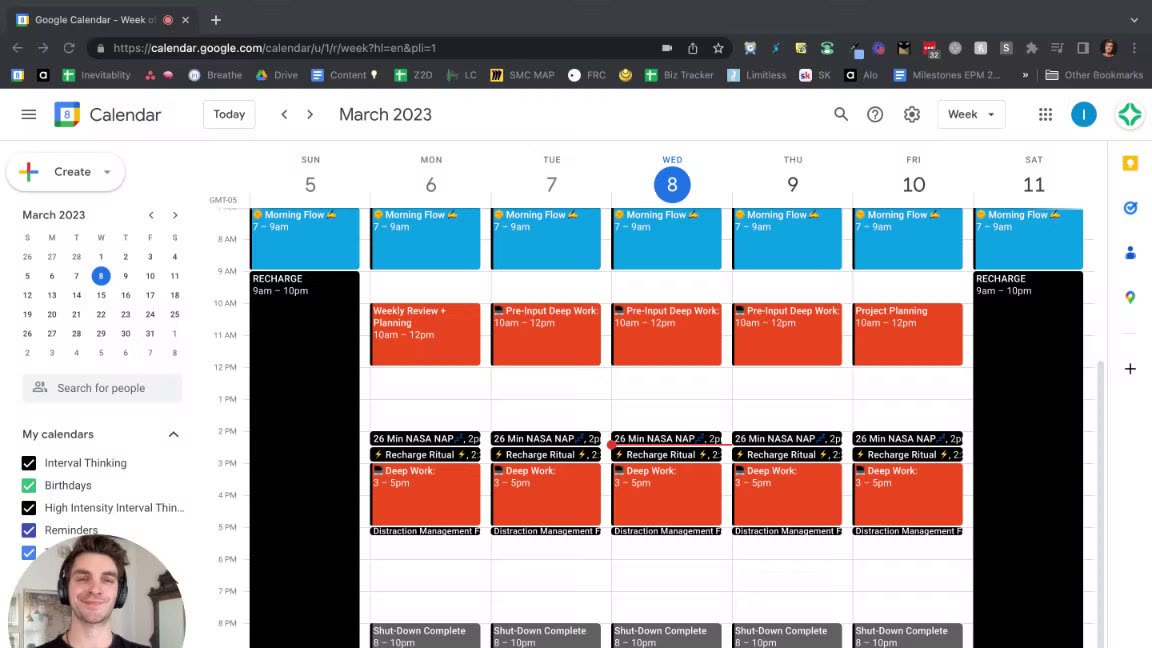Open the Milestones EPM bookmark
1152x648 pixels.
[x=947, y=75]
